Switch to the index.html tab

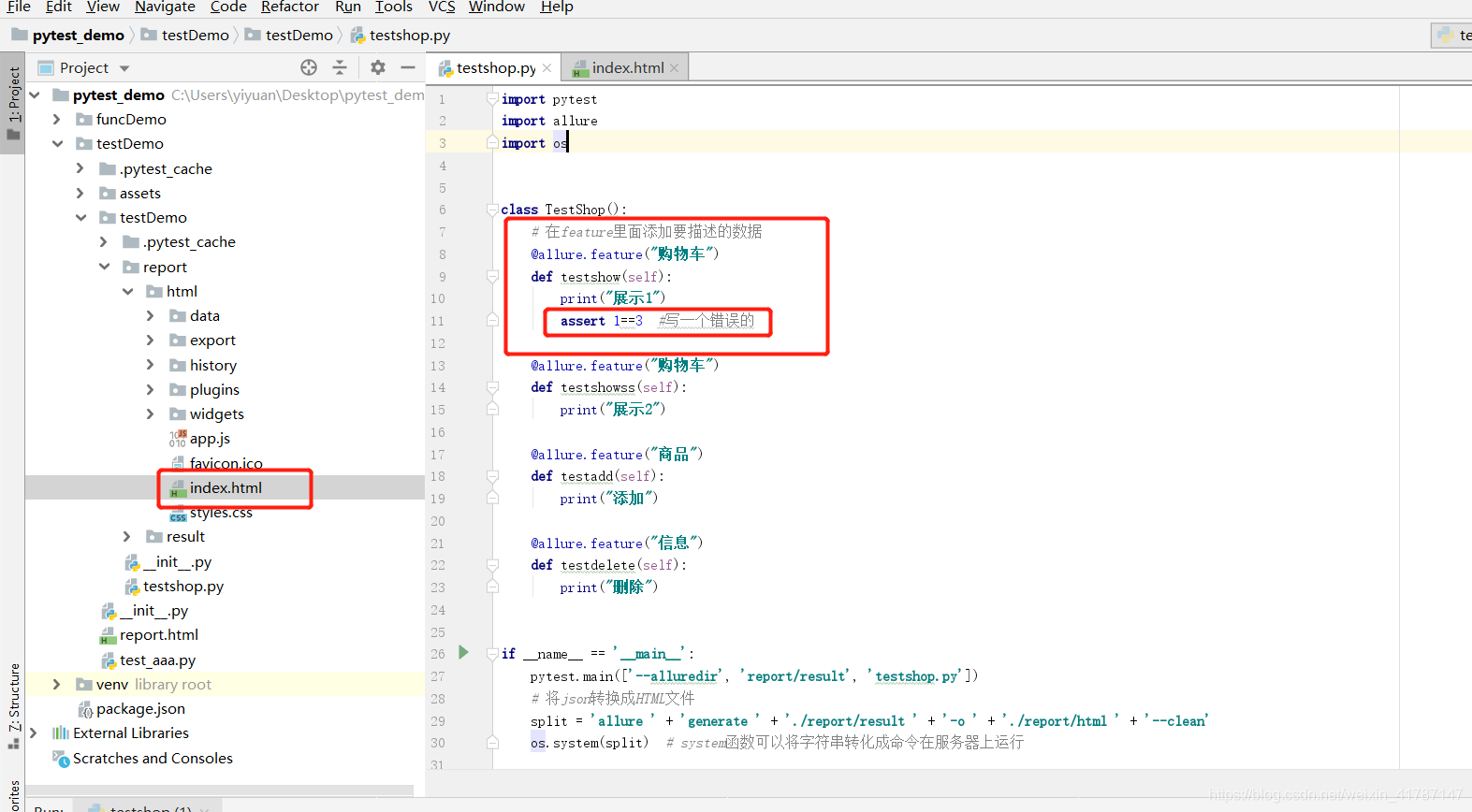(627, 67)
